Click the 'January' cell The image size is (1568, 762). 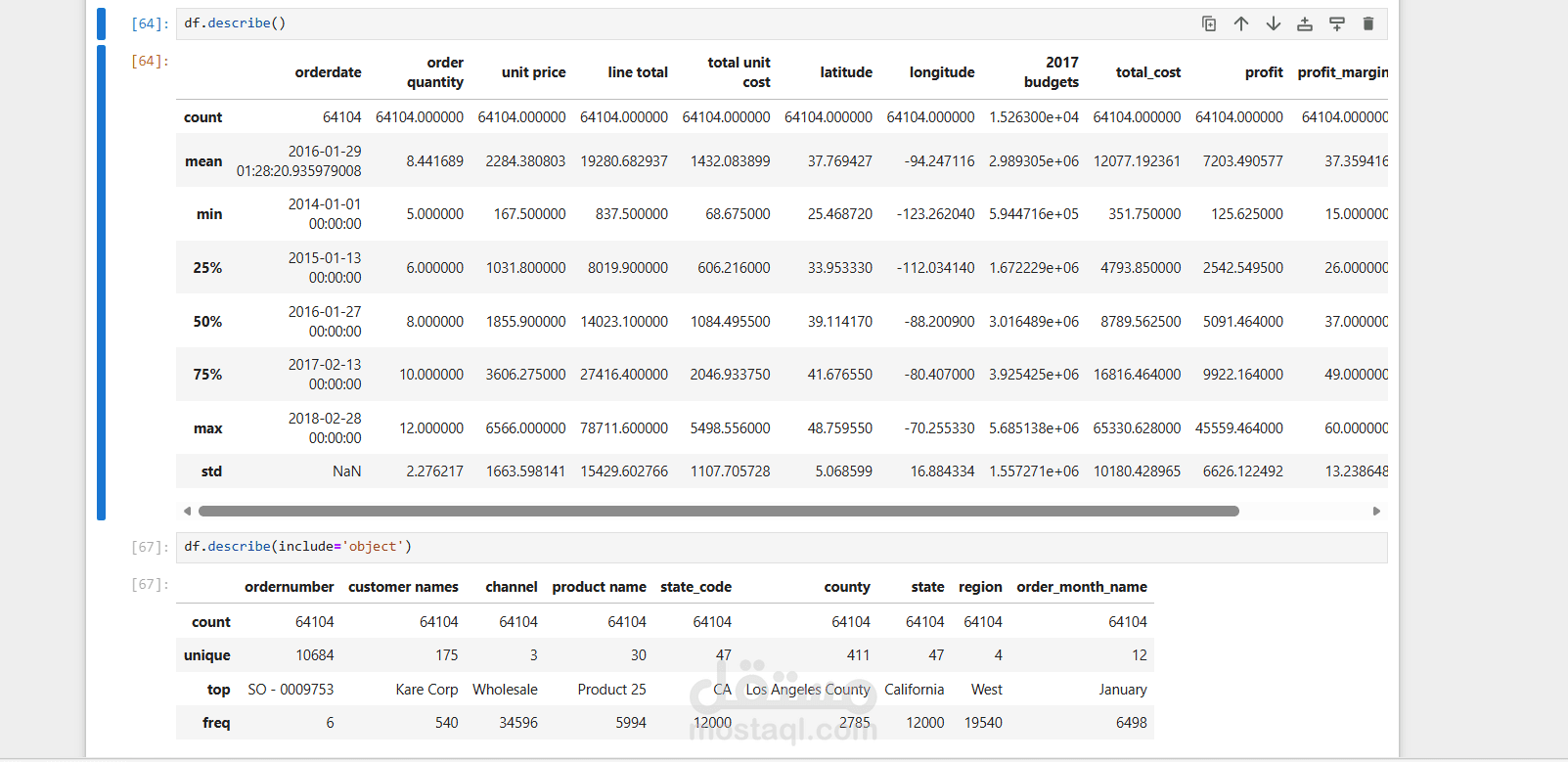click(x=1123, y=690)
